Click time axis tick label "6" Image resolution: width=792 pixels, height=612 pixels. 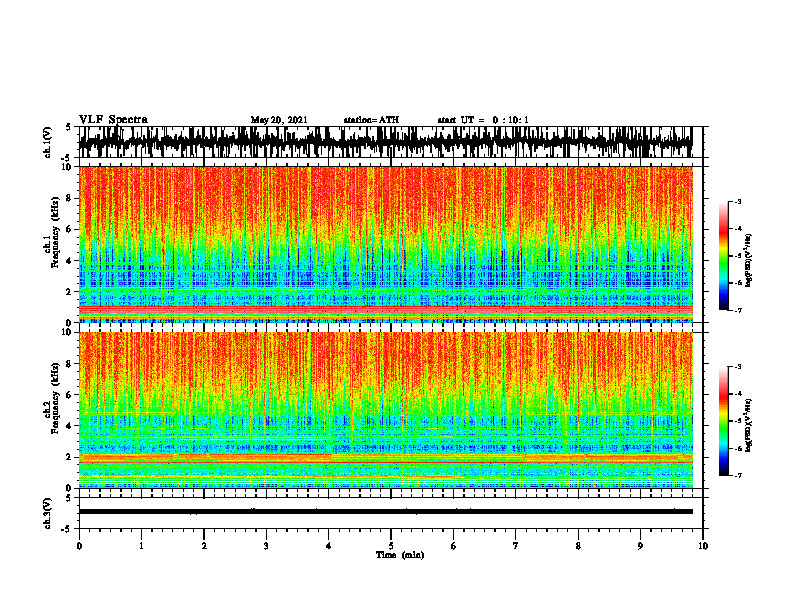click(x=454, y=546)
